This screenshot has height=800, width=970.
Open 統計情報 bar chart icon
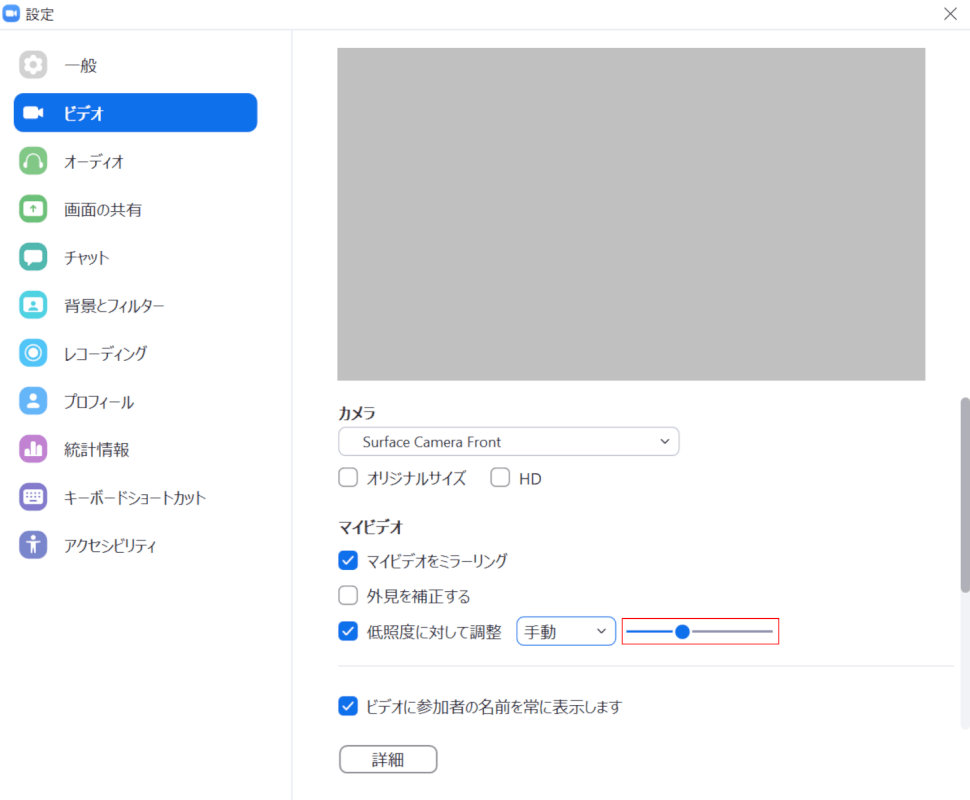click(33, 449)
